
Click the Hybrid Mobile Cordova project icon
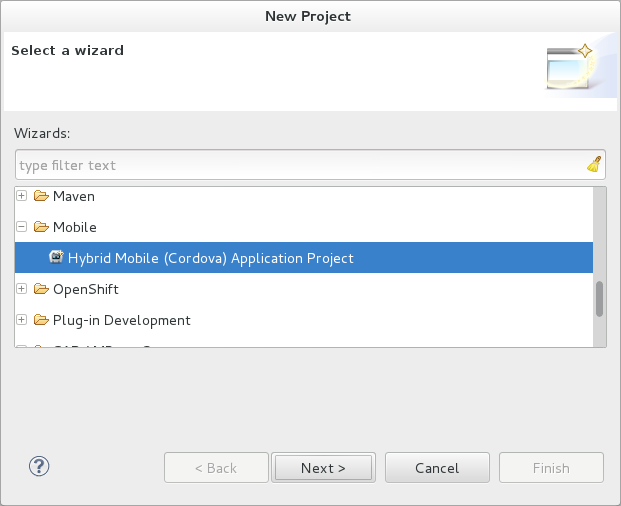pyautogui.click(x=57, y=258)
